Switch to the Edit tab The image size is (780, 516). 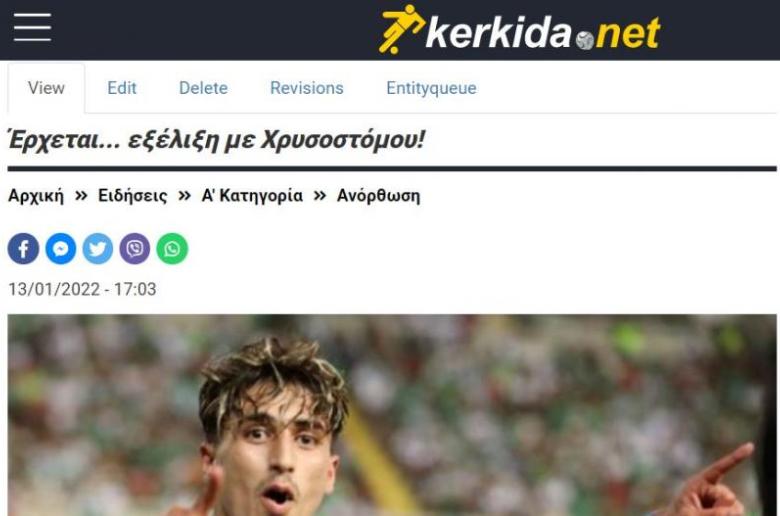coord(122,88)
